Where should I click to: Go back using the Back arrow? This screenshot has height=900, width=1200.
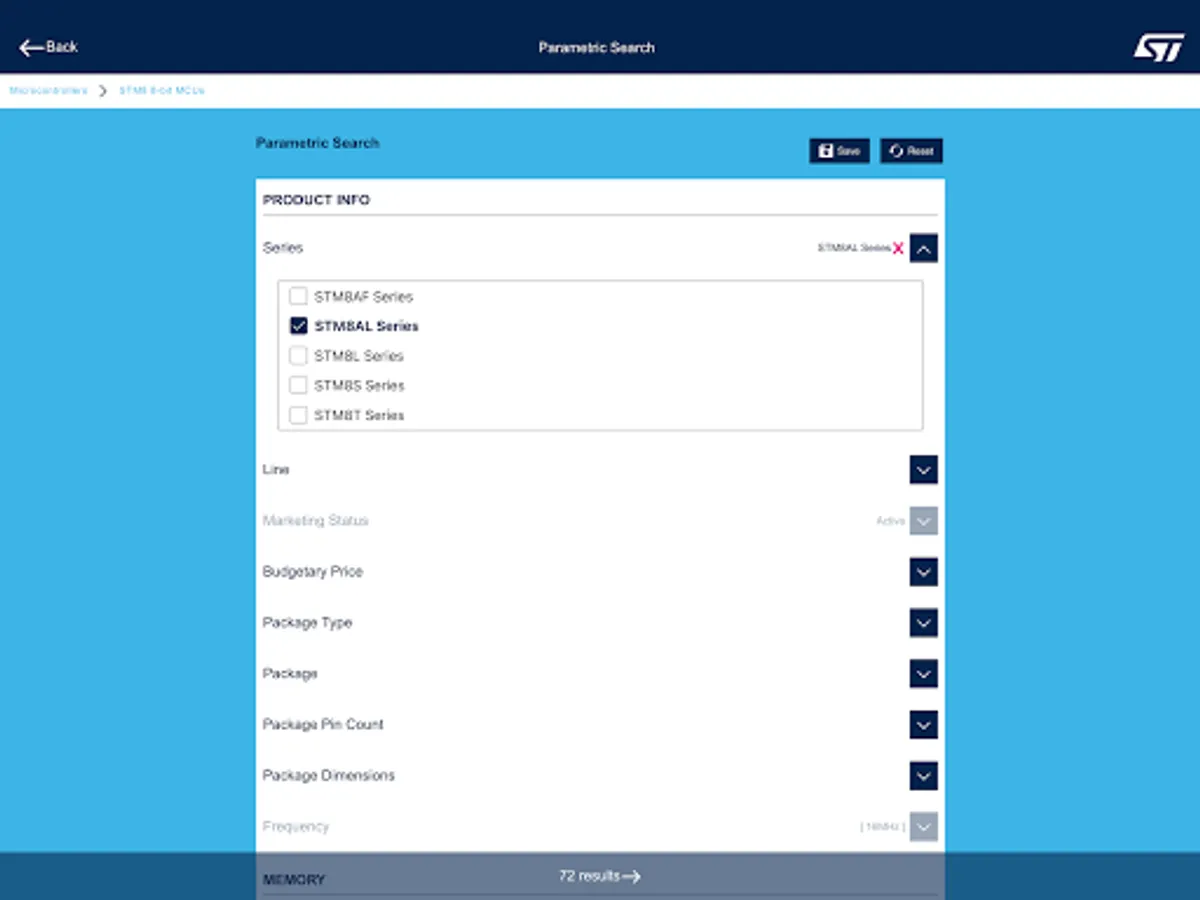coord(48,47)
